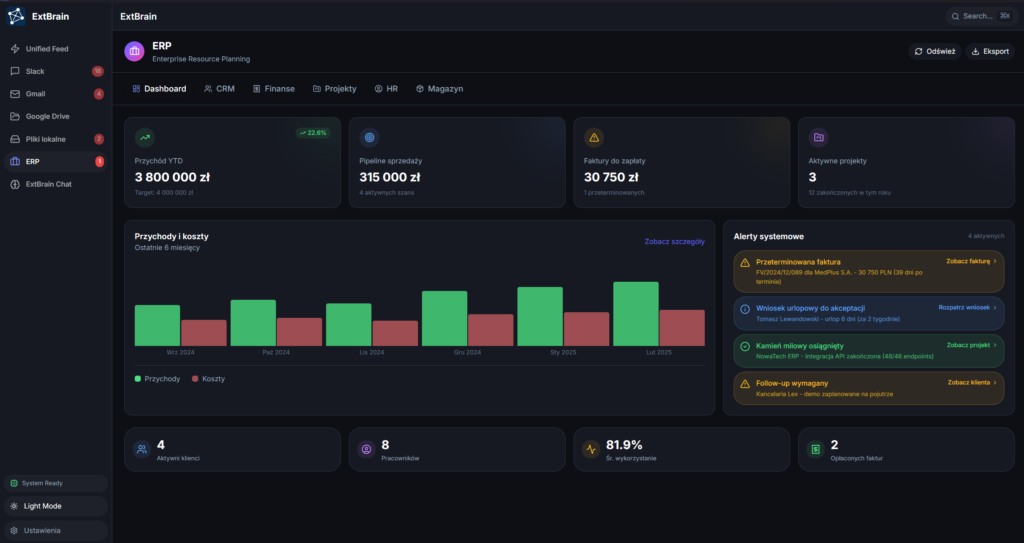Open the Magazyn tab
The width and height of the screenshot is (1024, 543).
coord(439,89)
